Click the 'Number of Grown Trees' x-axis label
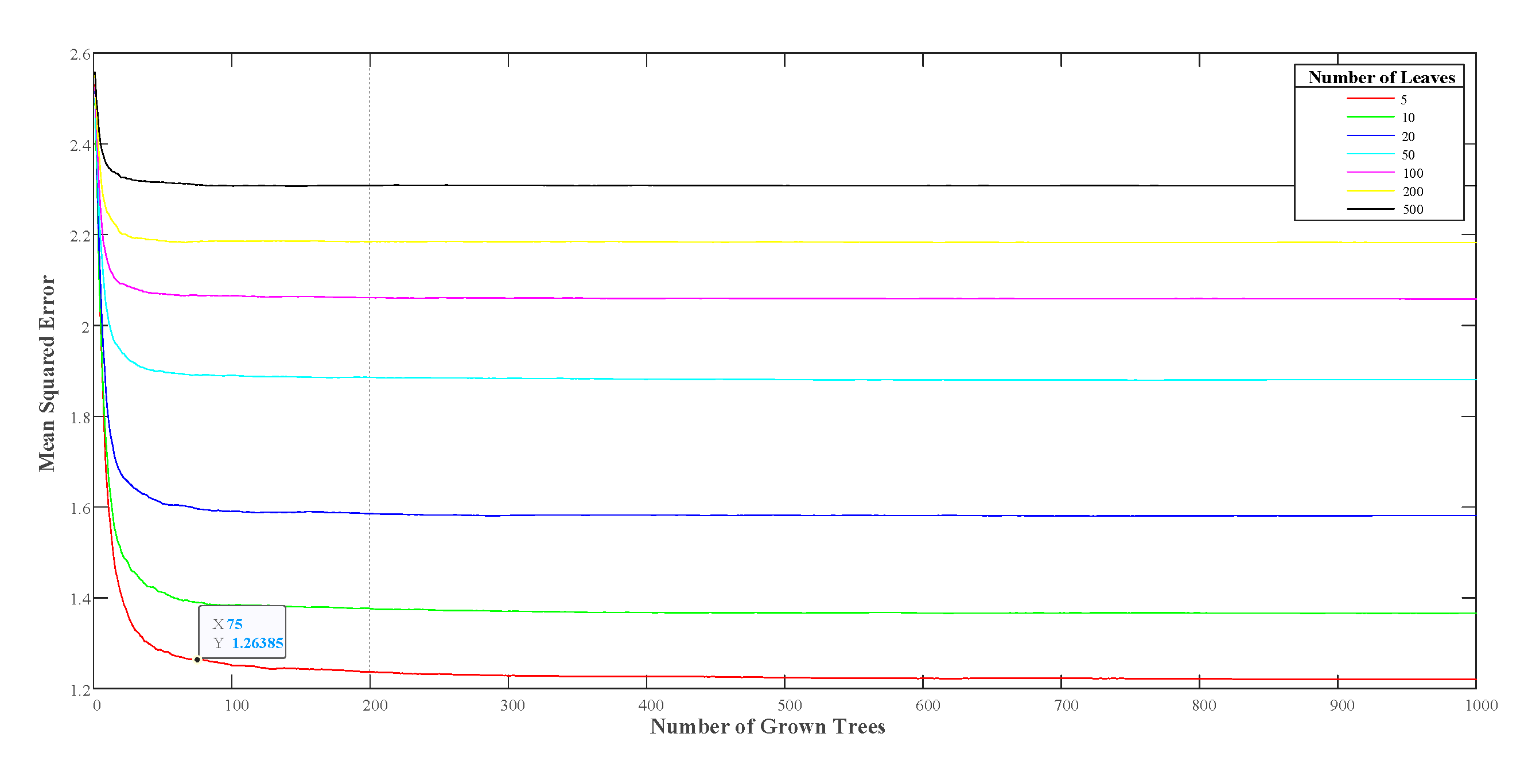The height and width of the screenshot is (784, 1528). click(767, 727)
